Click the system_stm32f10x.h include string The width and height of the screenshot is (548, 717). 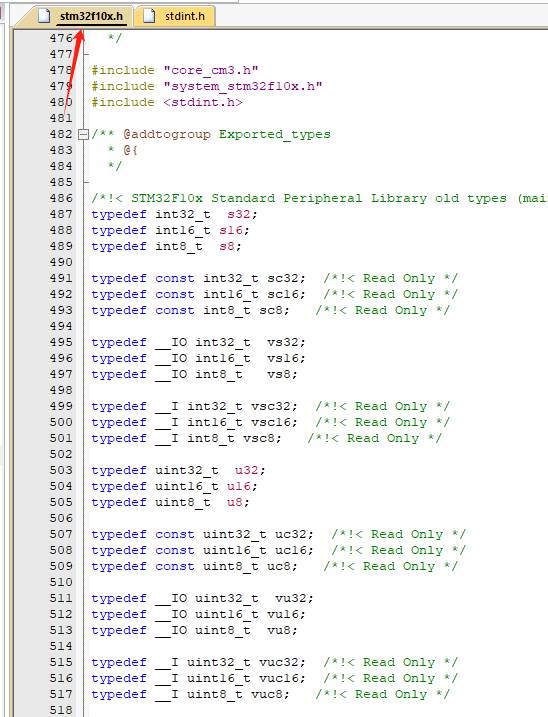243,86
